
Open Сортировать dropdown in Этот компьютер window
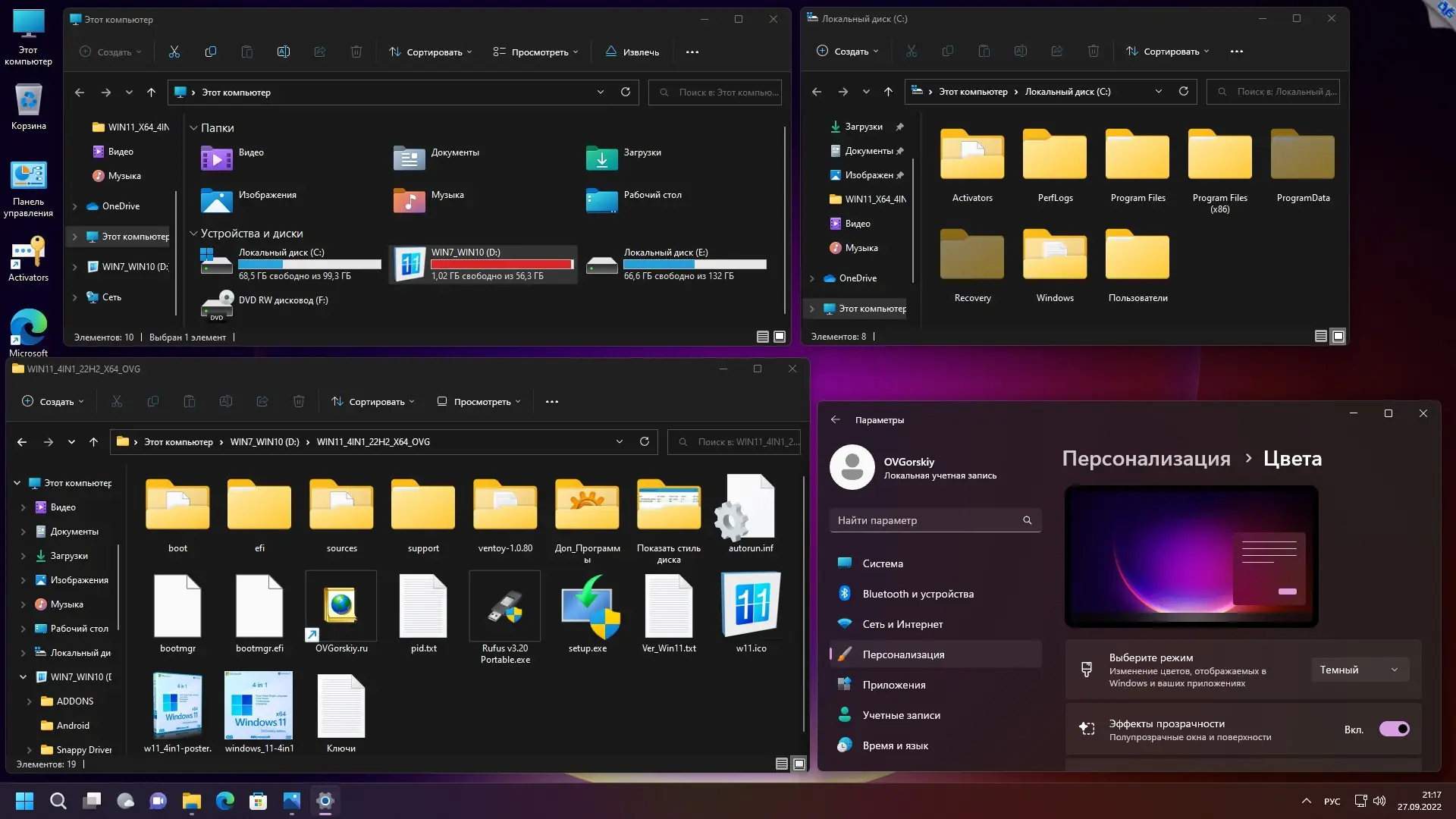click(x=430, y=52)
